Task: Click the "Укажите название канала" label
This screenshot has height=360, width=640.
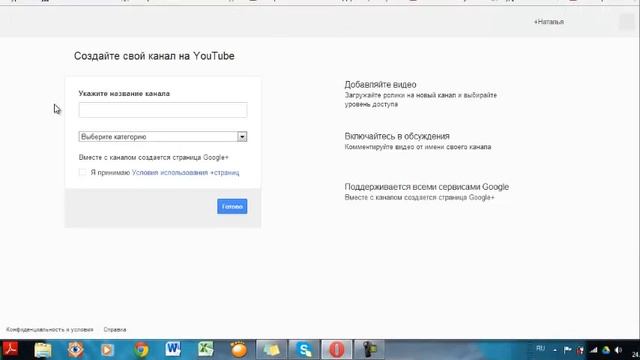Action: [x=124, y=93]
